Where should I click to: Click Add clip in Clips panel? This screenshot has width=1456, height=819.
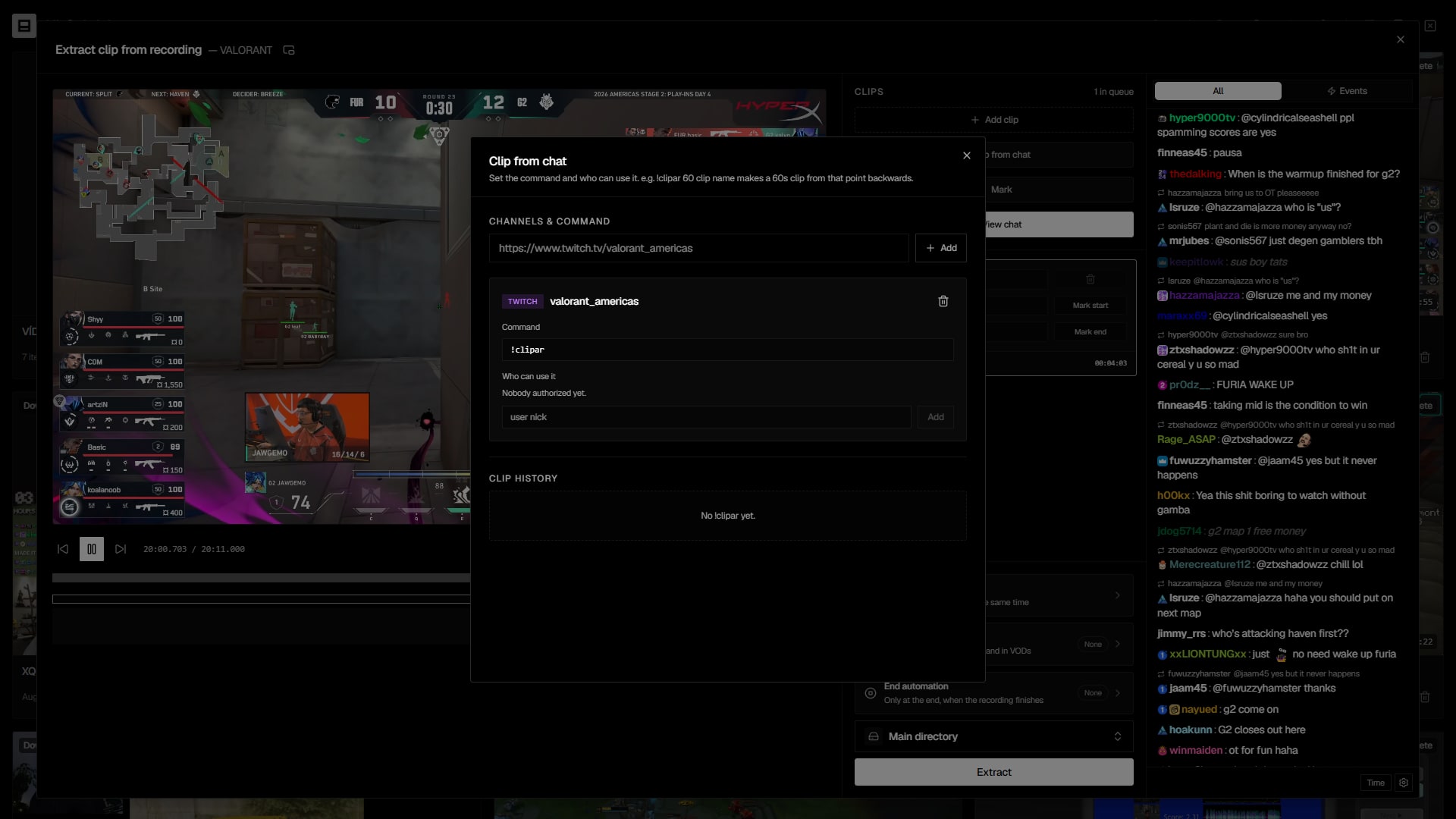pos(994,120)
